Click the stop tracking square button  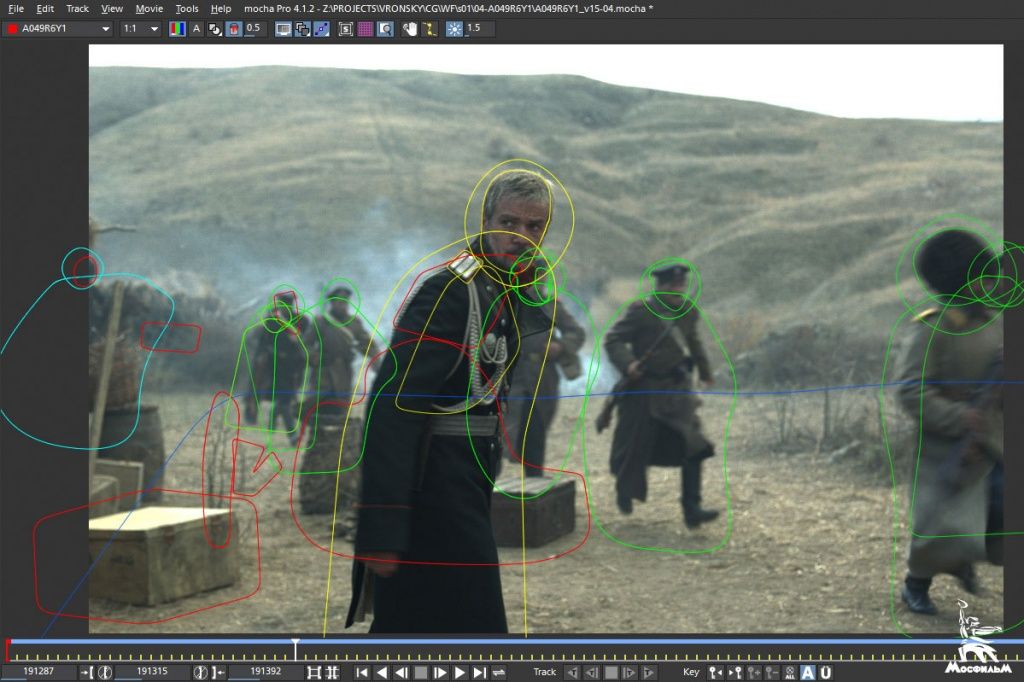[x=611, y=672]
